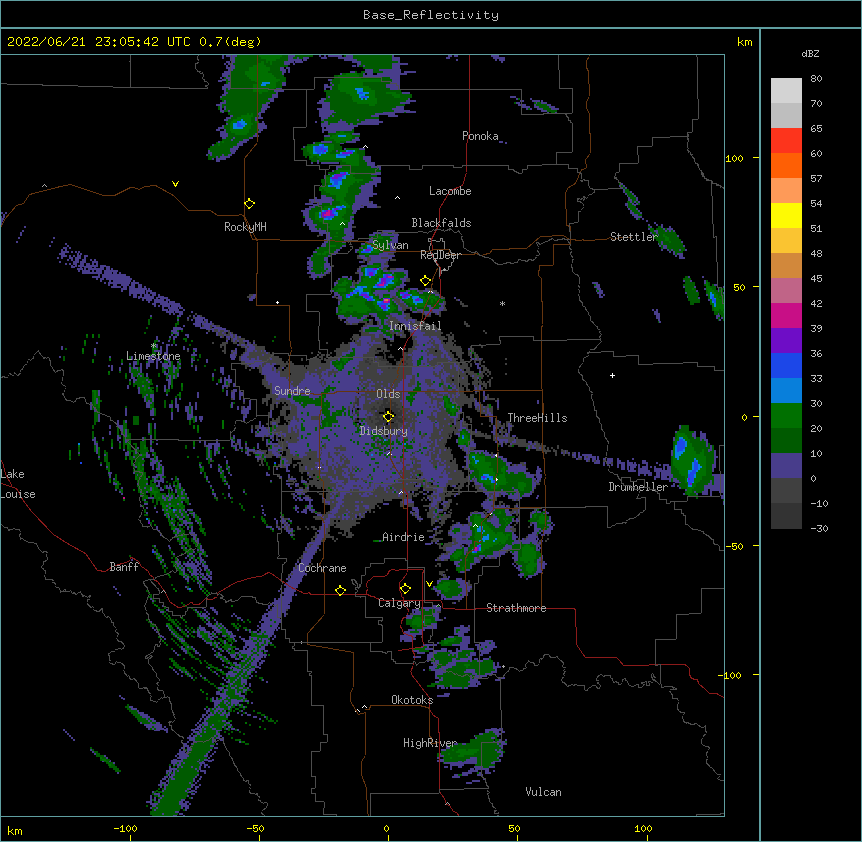Select the yellow diamond marker above Calgary label

coord(405,589)
